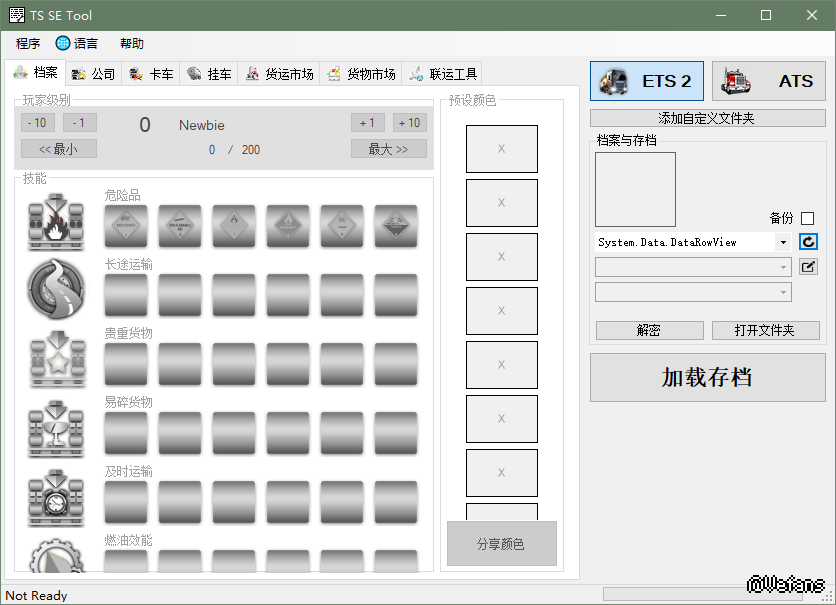Toggle the last hazardous cargo class box

click(396, 226)
